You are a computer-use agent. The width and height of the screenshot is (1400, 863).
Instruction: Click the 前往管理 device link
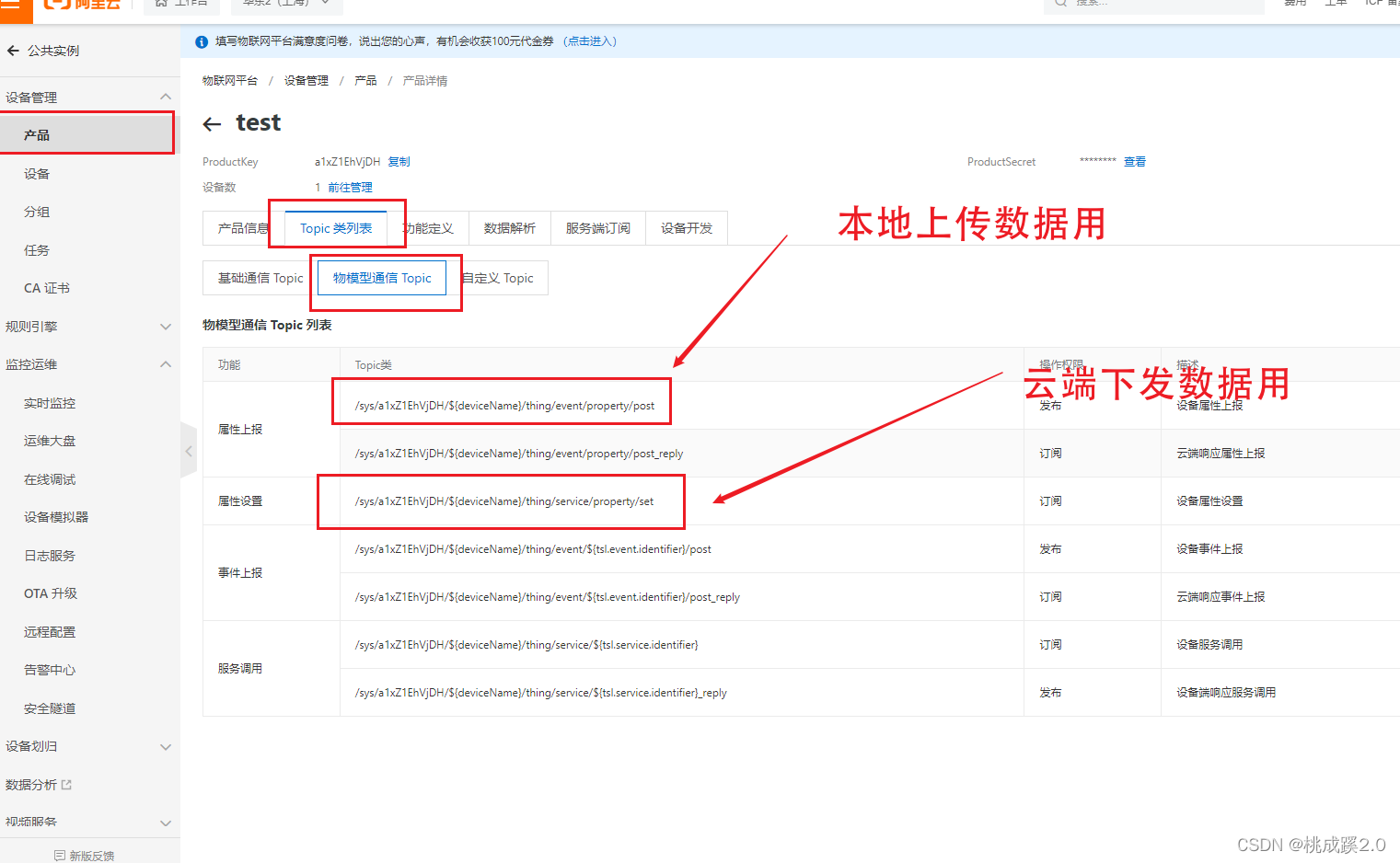tap(350, 188)
